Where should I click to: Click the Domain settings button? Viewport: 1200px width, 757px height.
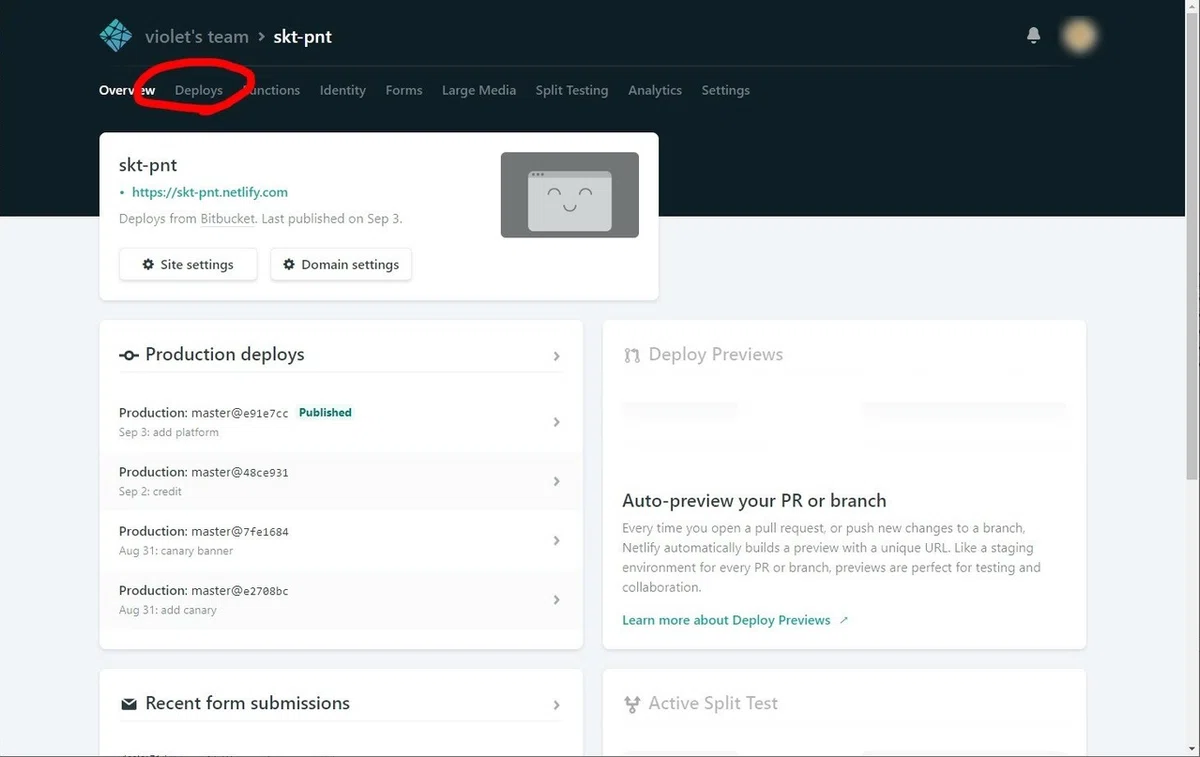[x=341, y=265]
